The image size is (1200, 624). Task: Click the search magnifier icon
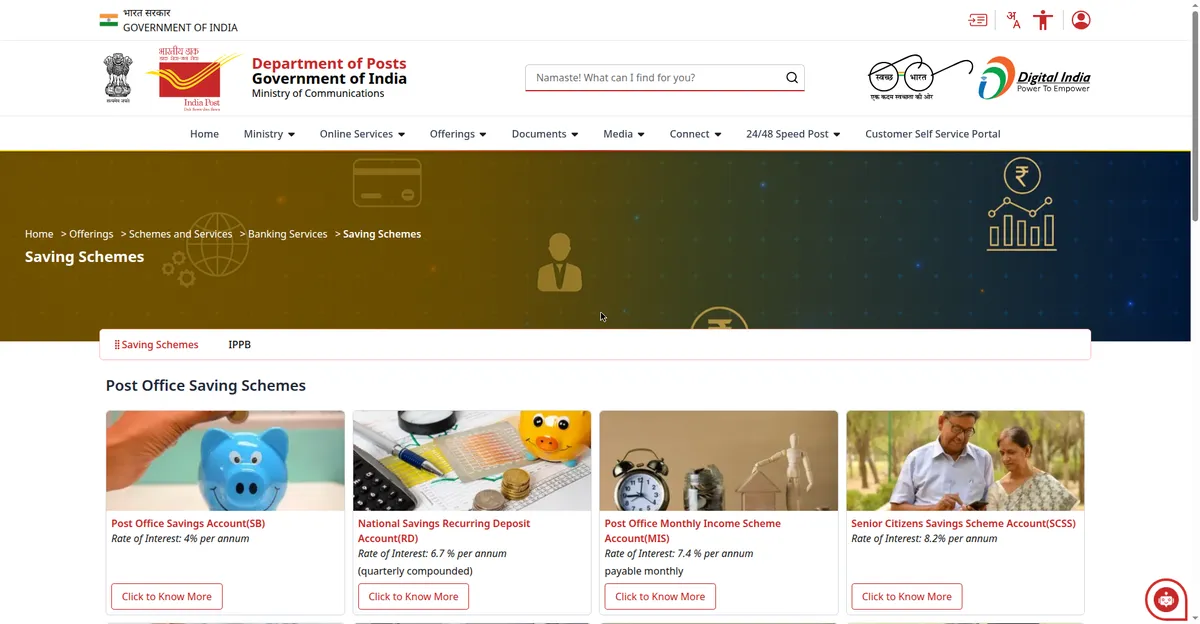(792, 78)
